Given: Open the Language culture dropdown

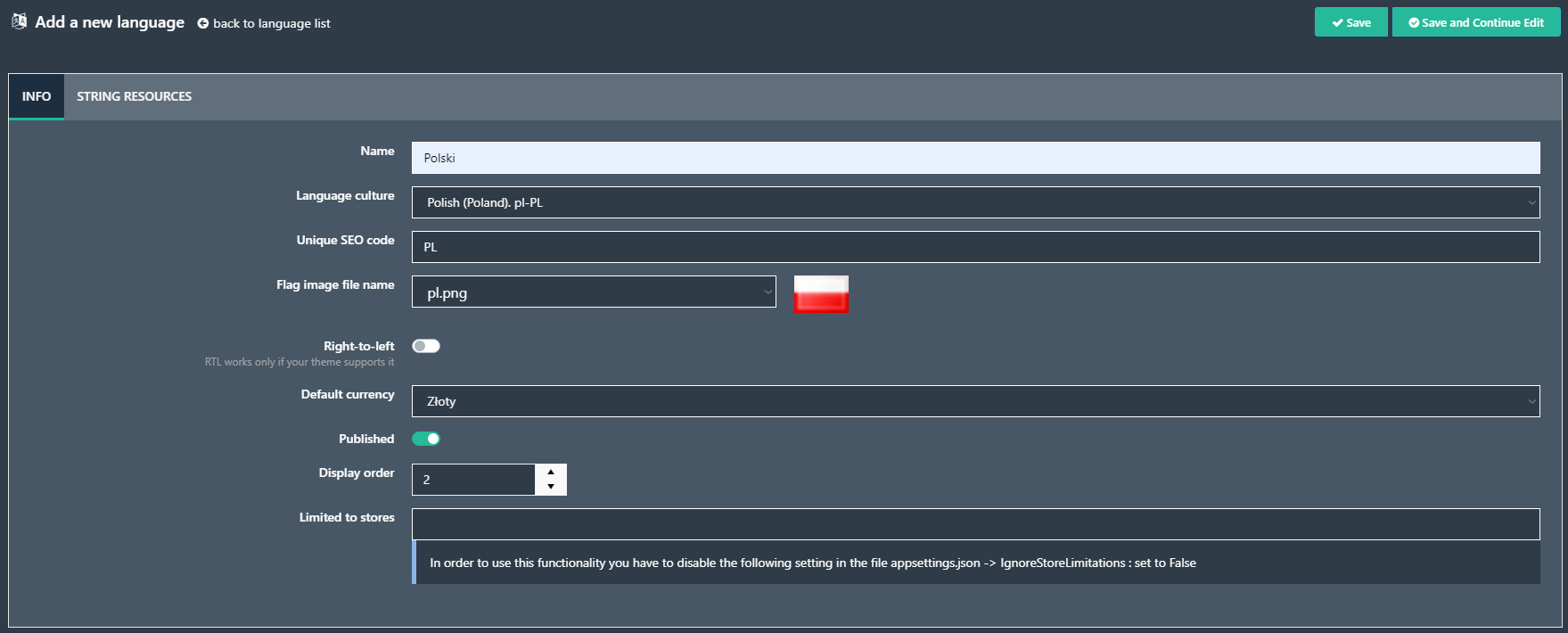Looking at the screenshot, I should coord(975,202).
